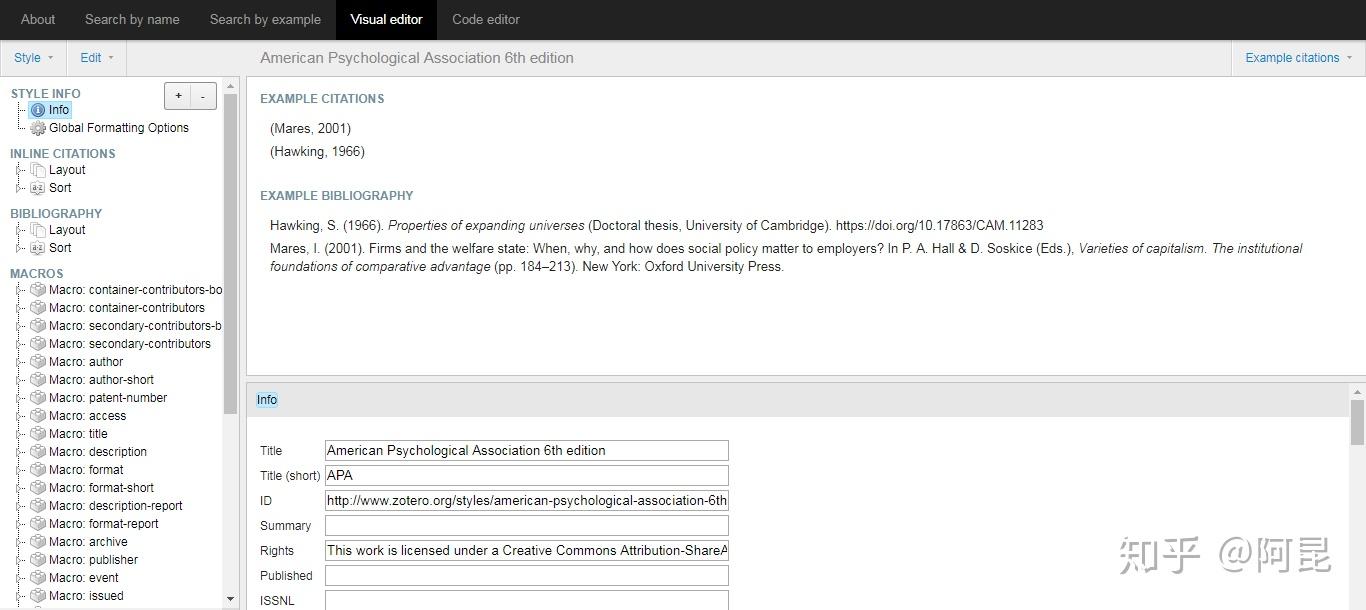
Task: Click the empty Summary input field
Action: [x=527, y=526]
